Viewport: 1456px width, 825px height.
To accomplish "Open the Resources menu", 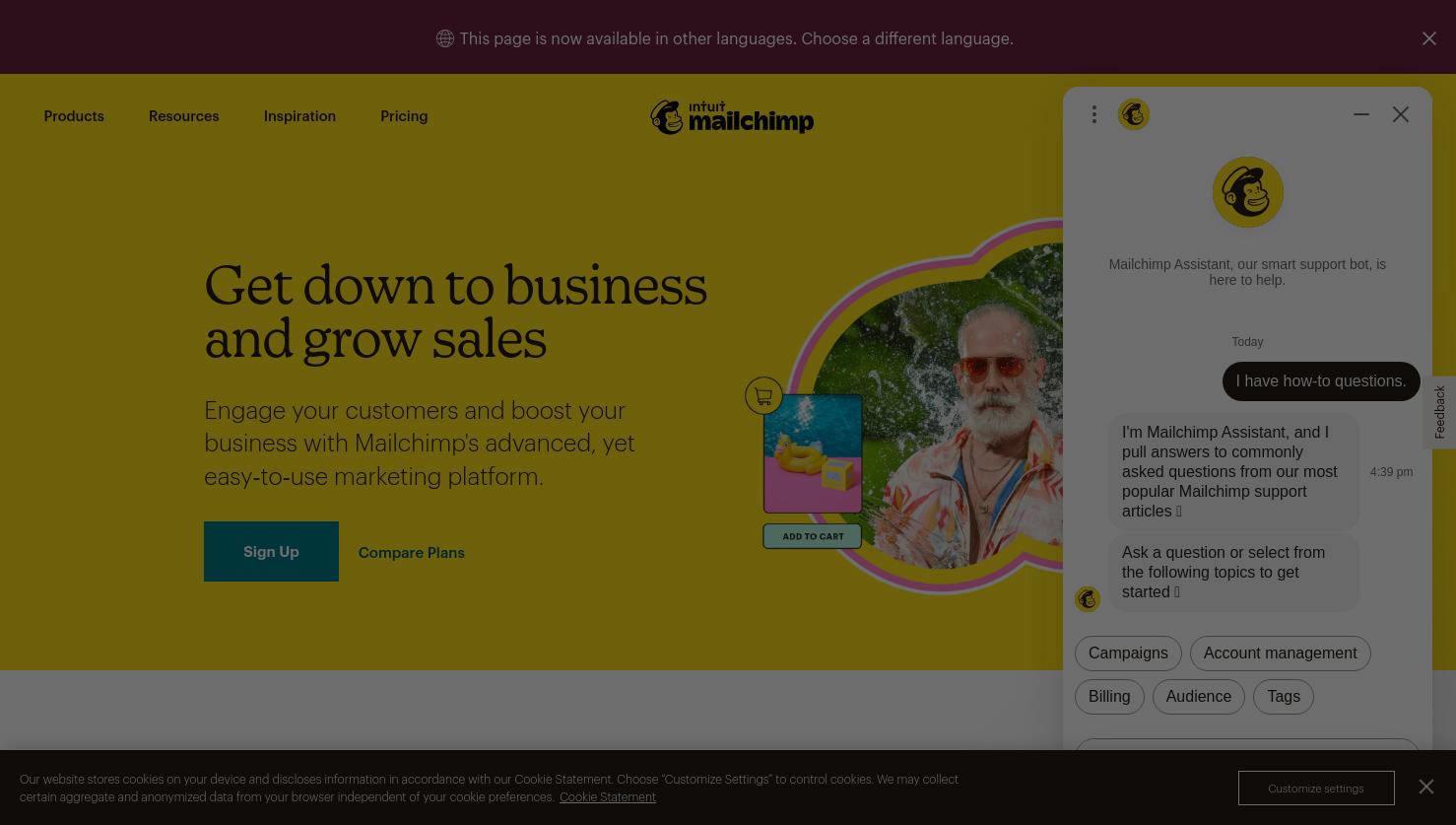I will 184,116.
